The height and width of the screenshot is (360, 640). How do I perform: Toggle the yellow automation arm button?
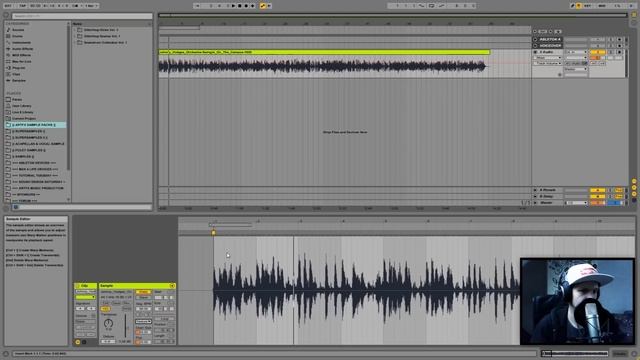pyautogui.click(x=263, y=6)
